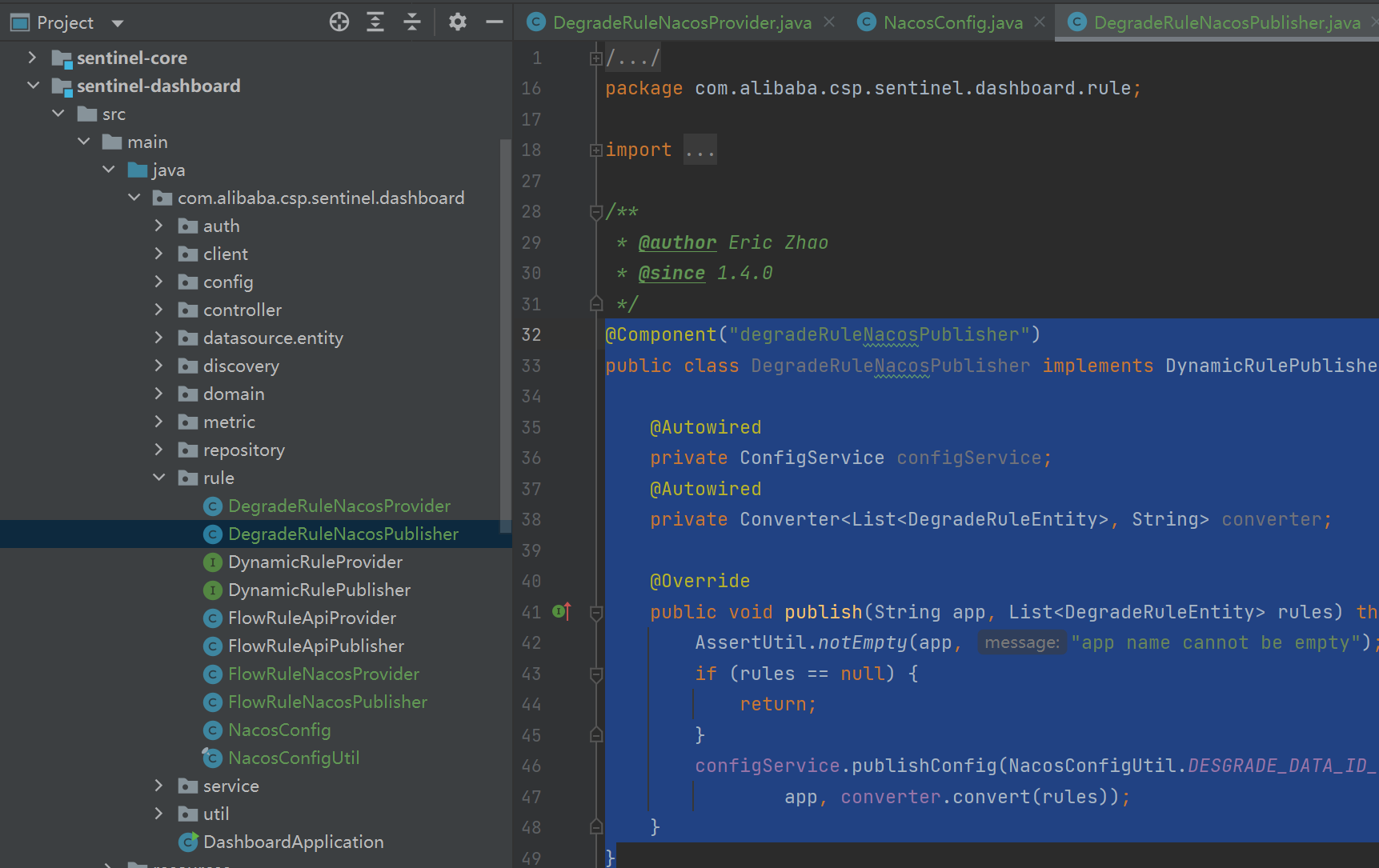Viewport: 1379px width, 868px height.
Task: Click the Project panel window icon
Action: [19, 22]
